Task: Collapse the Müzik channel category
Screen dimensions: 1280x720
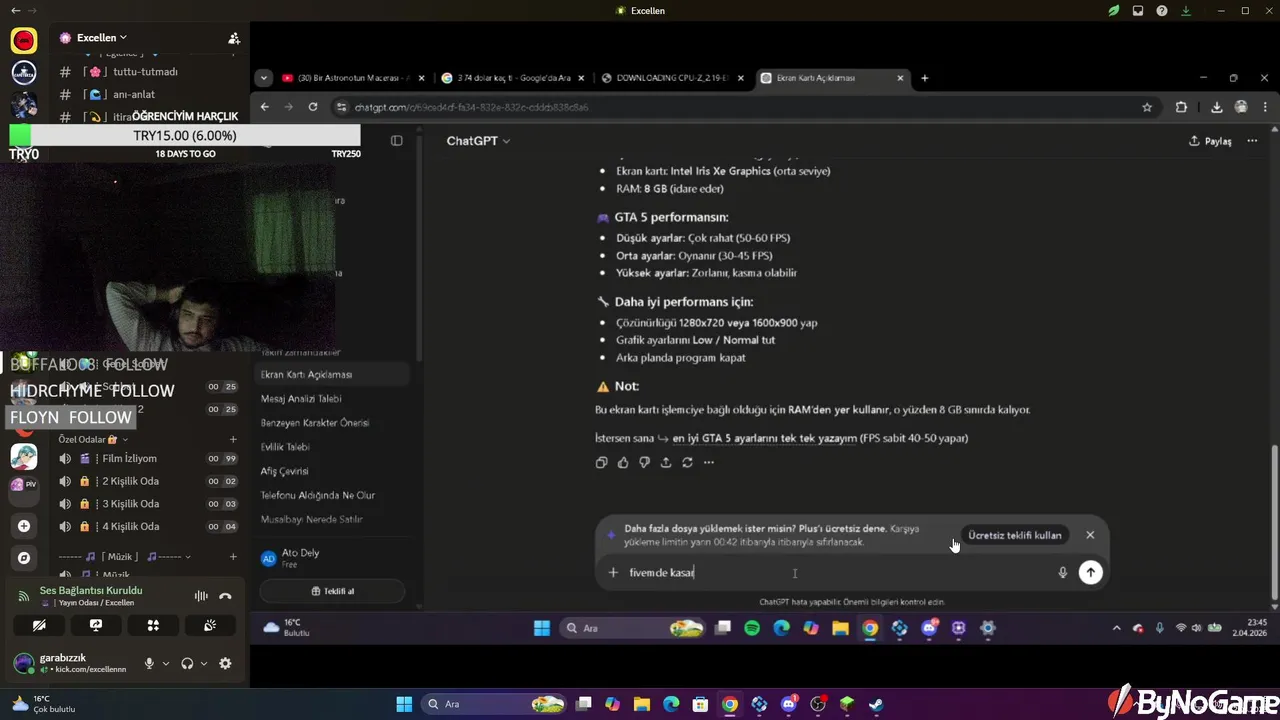Action: pyautogui.click(x=124, y=557)
